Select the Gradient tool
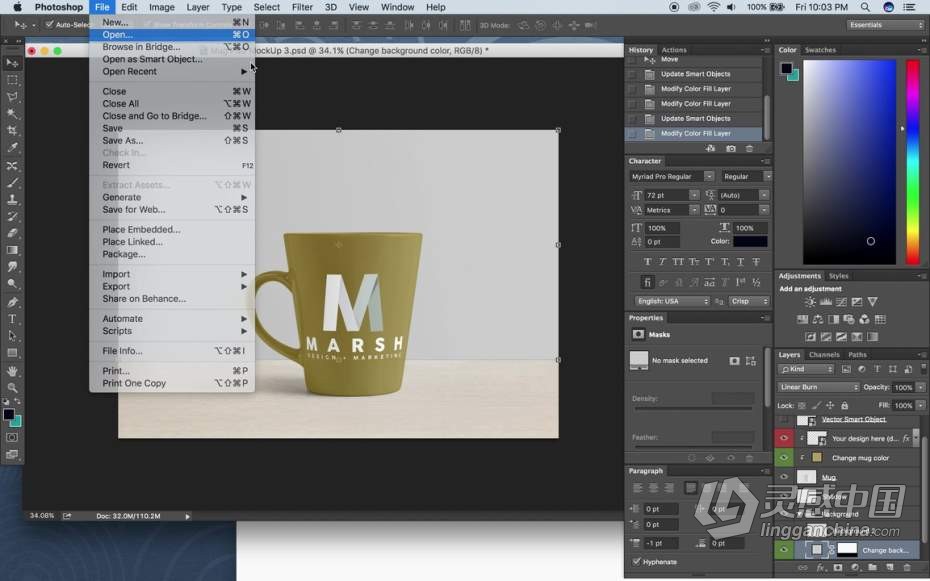The width and height of the screenshot is (930, 581). pos(12,251)
